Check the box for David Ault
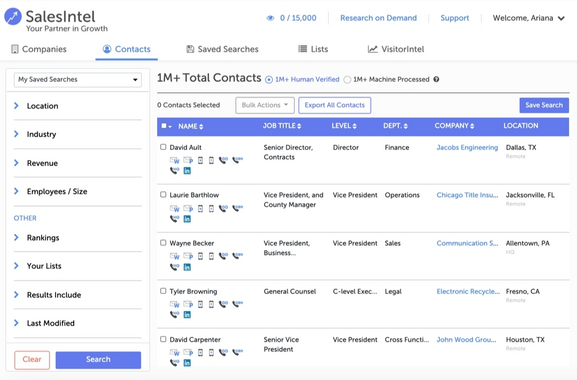 click(163, 147)
